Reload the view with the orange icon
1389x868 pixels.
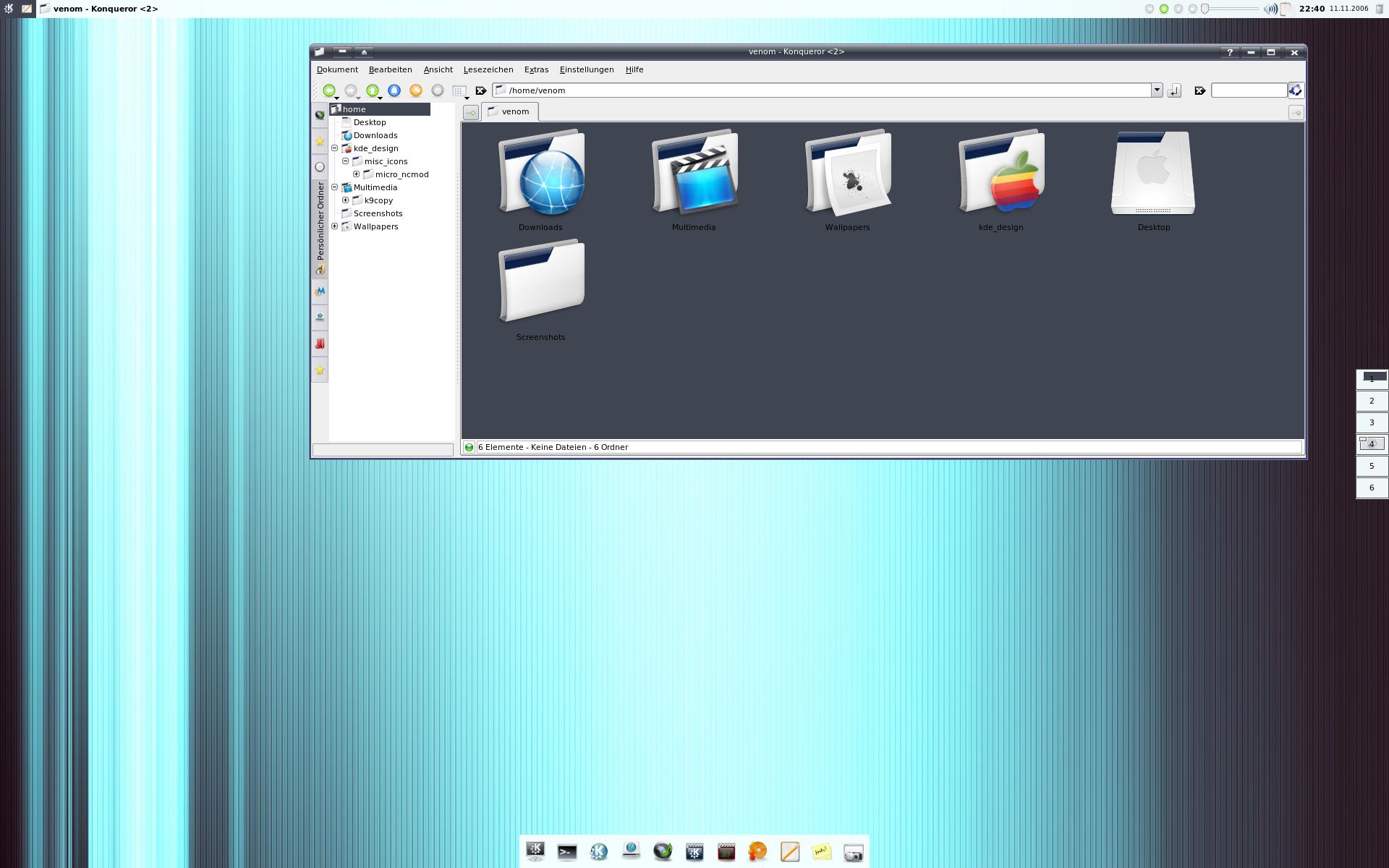[x=416, y=90]
